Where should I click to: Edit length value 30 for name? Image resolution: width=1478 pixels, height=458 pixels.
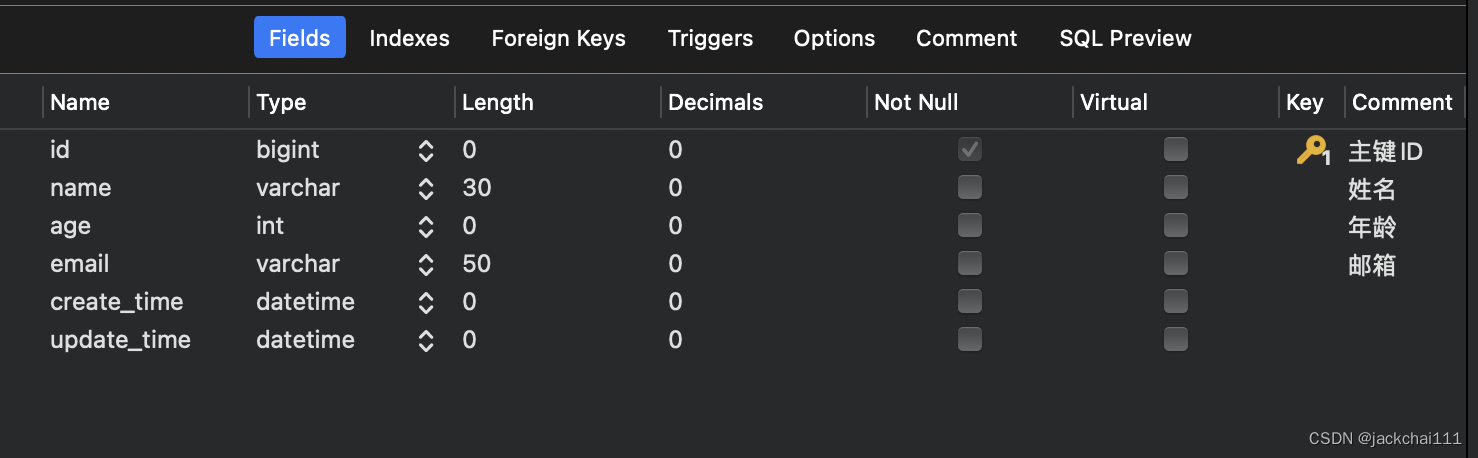477,188
